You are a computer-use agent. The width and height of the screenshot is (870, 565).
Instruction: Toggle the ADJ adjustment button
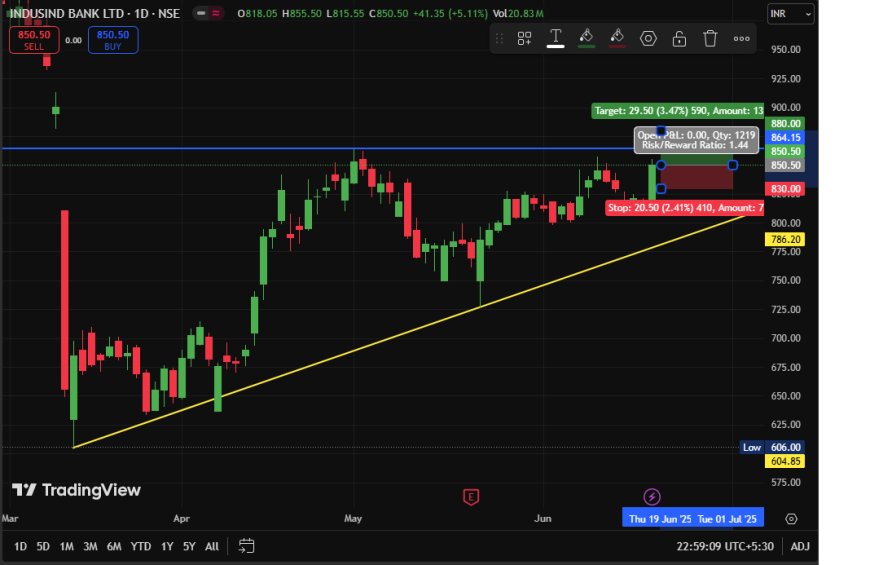[800, 547]
